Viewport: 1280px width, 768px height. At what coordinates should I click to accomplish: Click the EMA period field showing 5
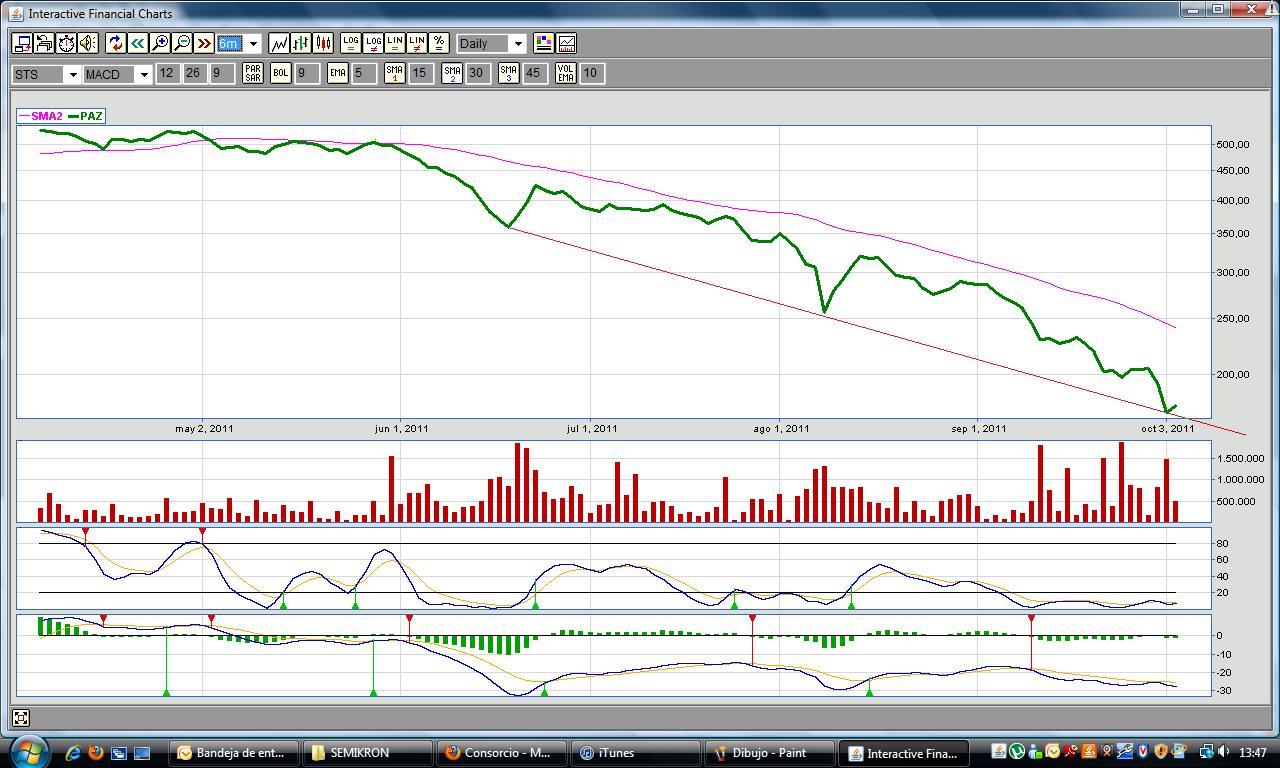[x=364, y=73]
